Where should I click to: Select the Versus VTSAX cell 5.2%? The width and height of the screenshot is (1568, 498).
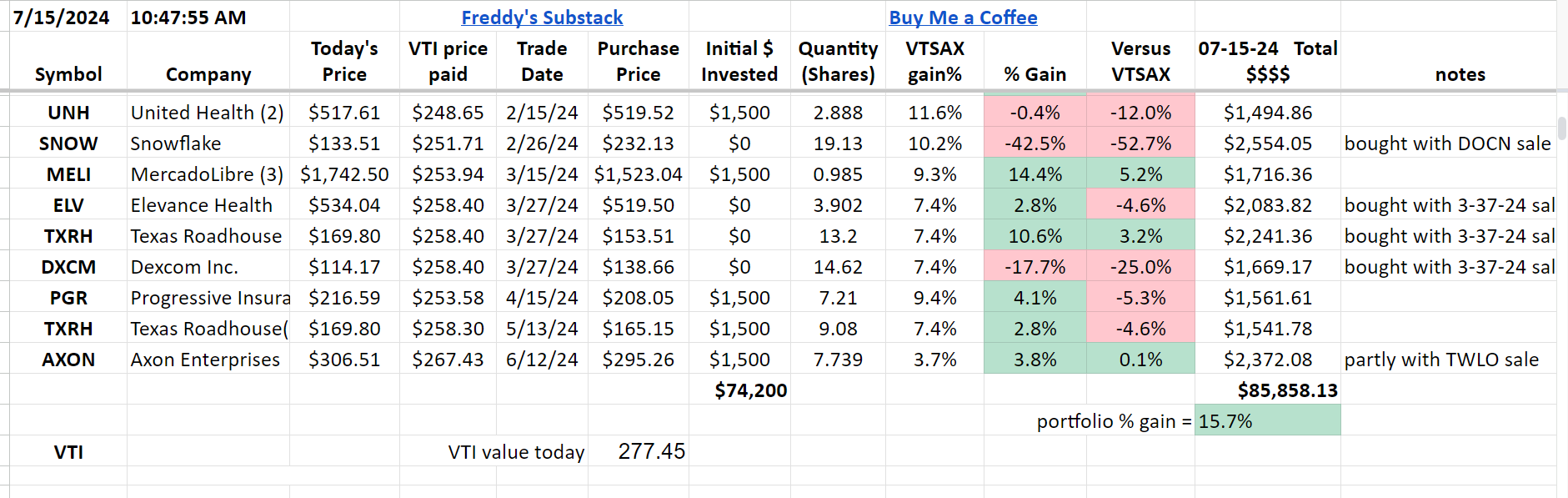(1140, 174)
